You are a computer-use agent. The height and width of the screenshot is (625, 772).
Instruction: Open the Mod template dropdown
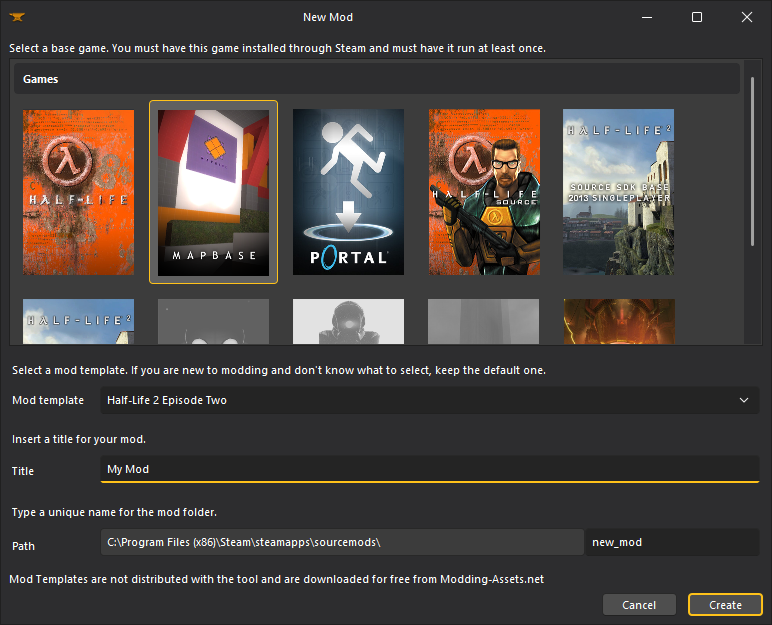[430, 400]
